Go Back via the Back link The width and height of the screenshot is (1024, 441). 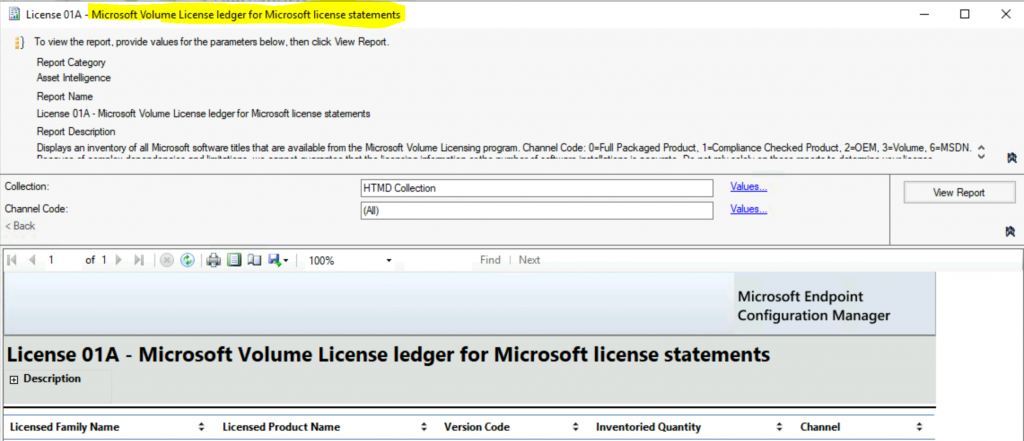click(20, 226)
